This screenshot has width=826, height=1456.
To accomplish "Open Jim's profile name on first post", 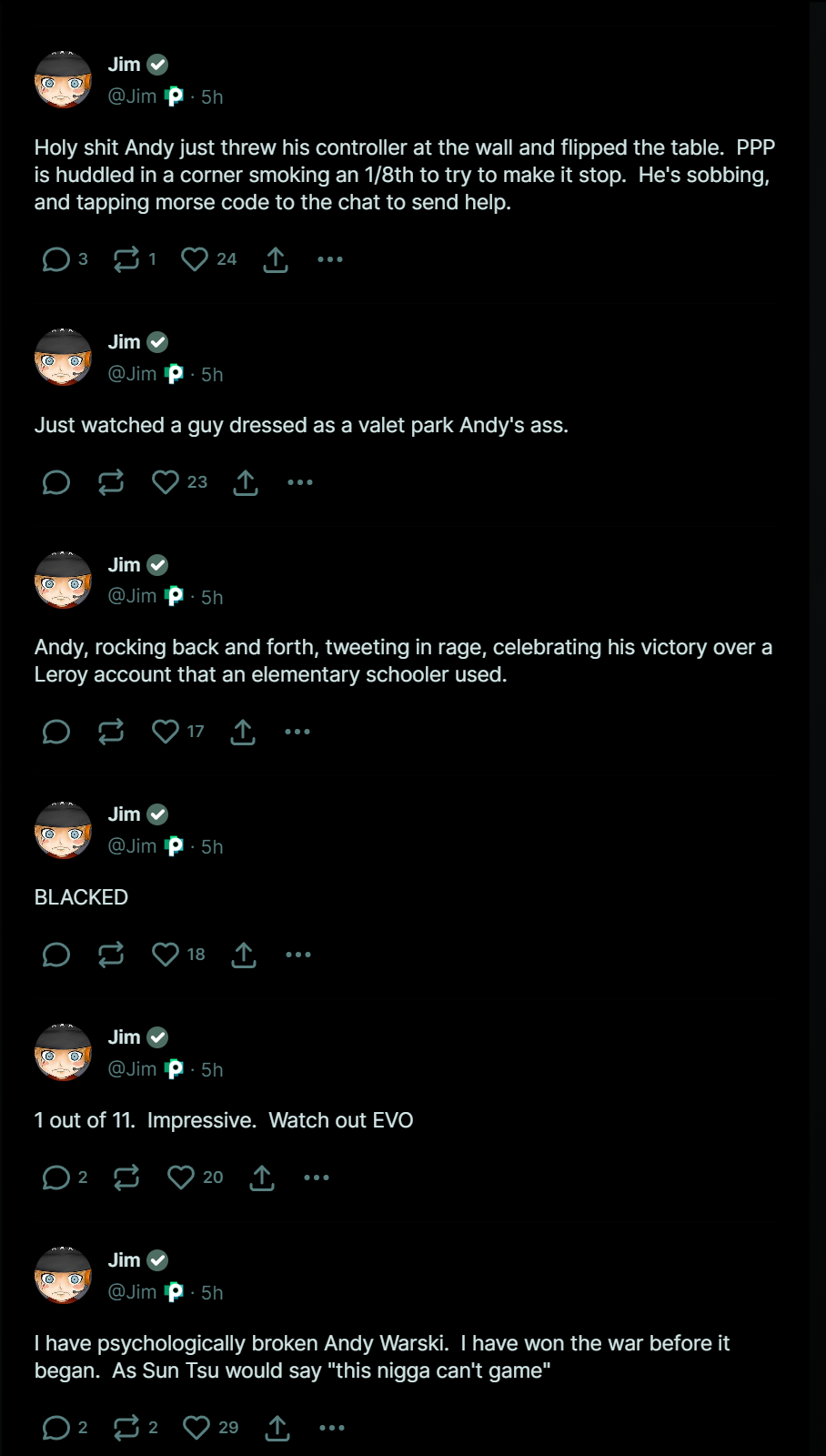I will click(x=125, y=65).
